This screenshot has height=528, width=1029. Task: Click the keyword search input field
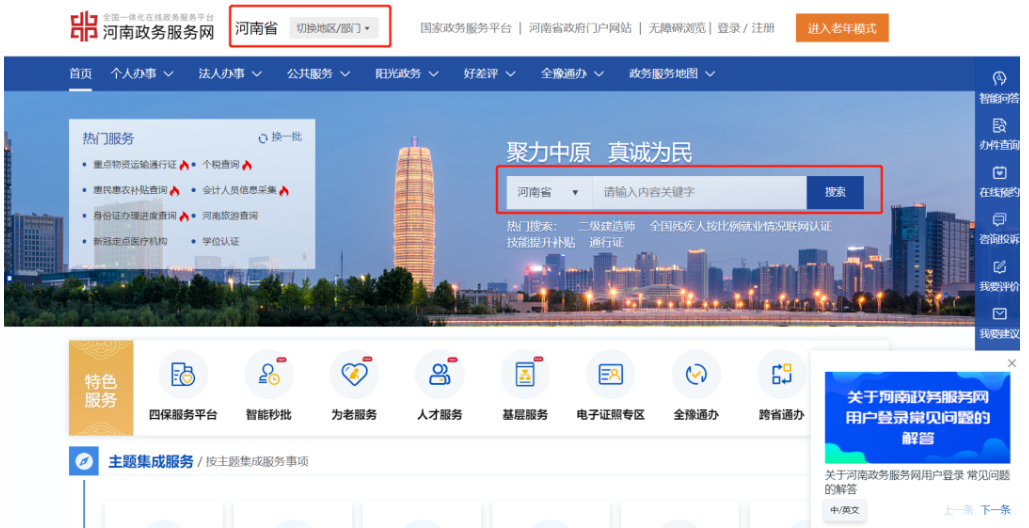coord(699,192)
